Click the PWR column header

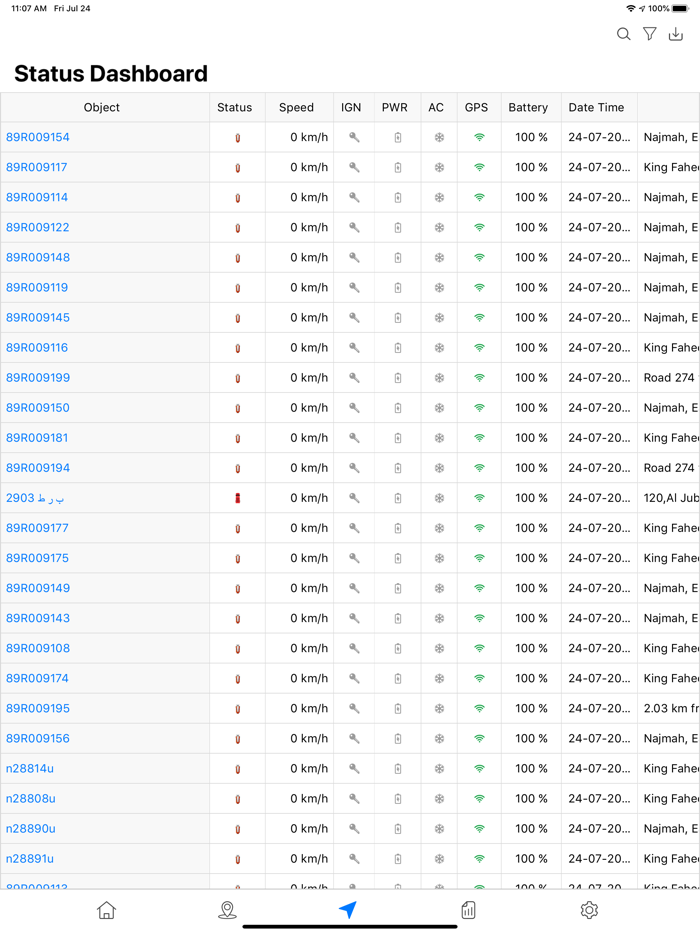[395, 107]
